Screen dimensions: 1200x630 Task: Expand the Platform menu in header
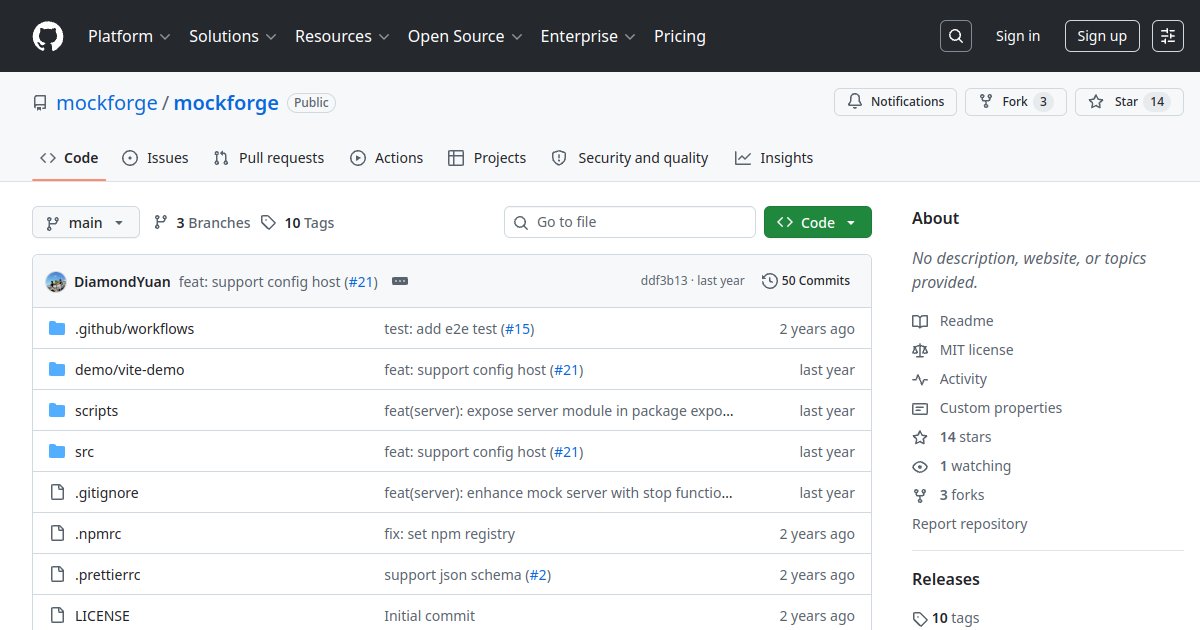(x=129, y=36)
